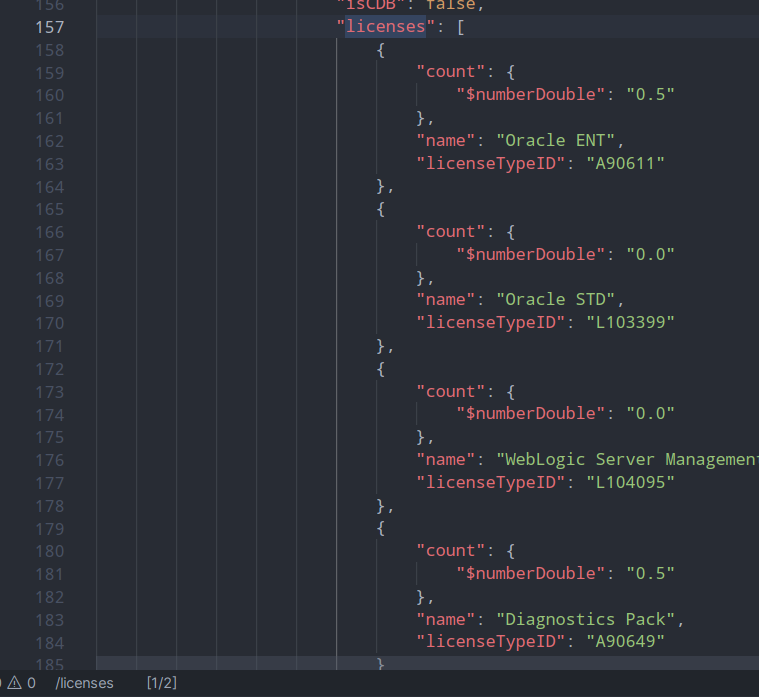This screenshot has height=697, width=759.
Task: Click the "WebLogic Server Management" name value
Action: [x=627, y=459]
